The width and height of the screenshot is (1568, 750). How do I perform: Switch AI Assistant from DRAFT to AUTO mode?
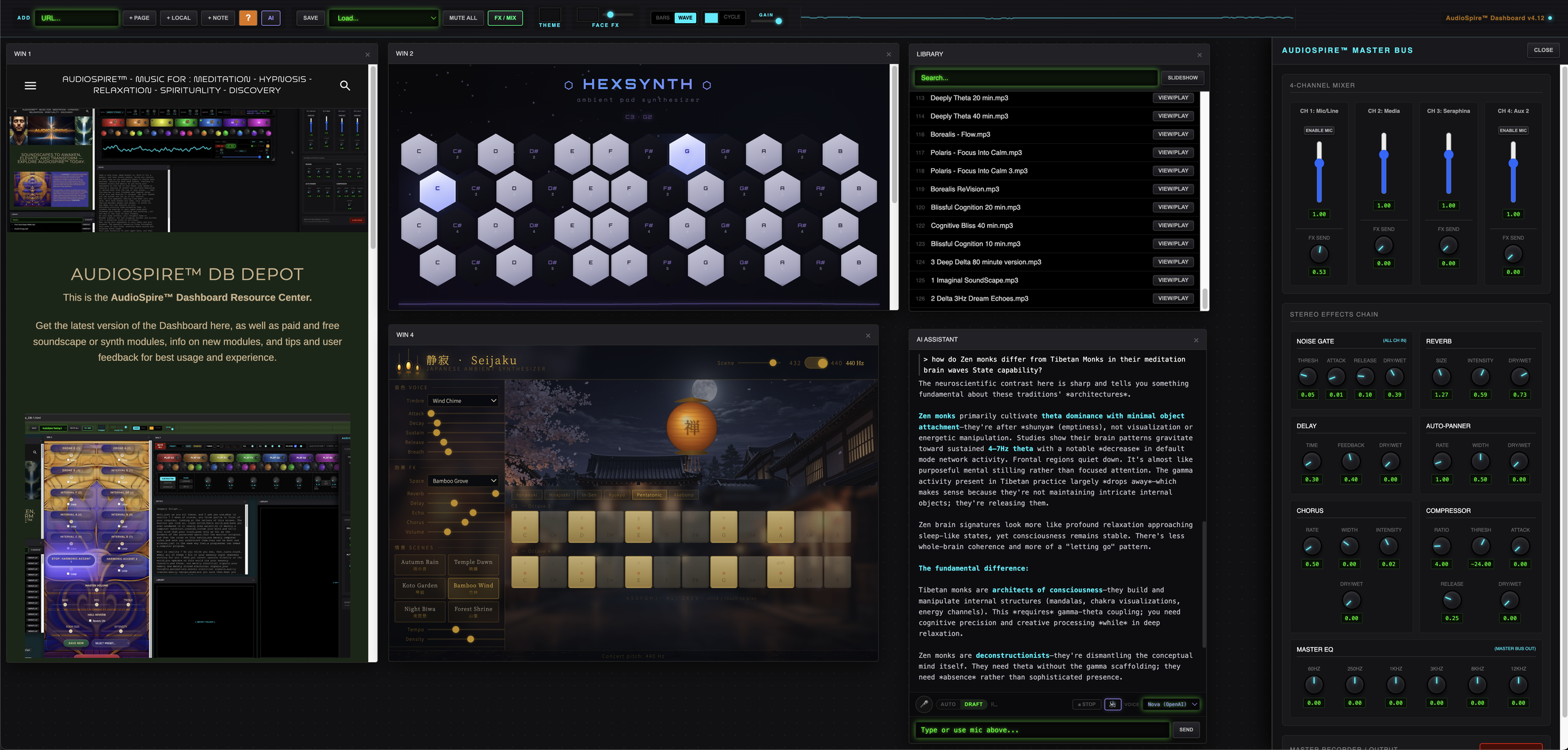(x=948, y=704)
